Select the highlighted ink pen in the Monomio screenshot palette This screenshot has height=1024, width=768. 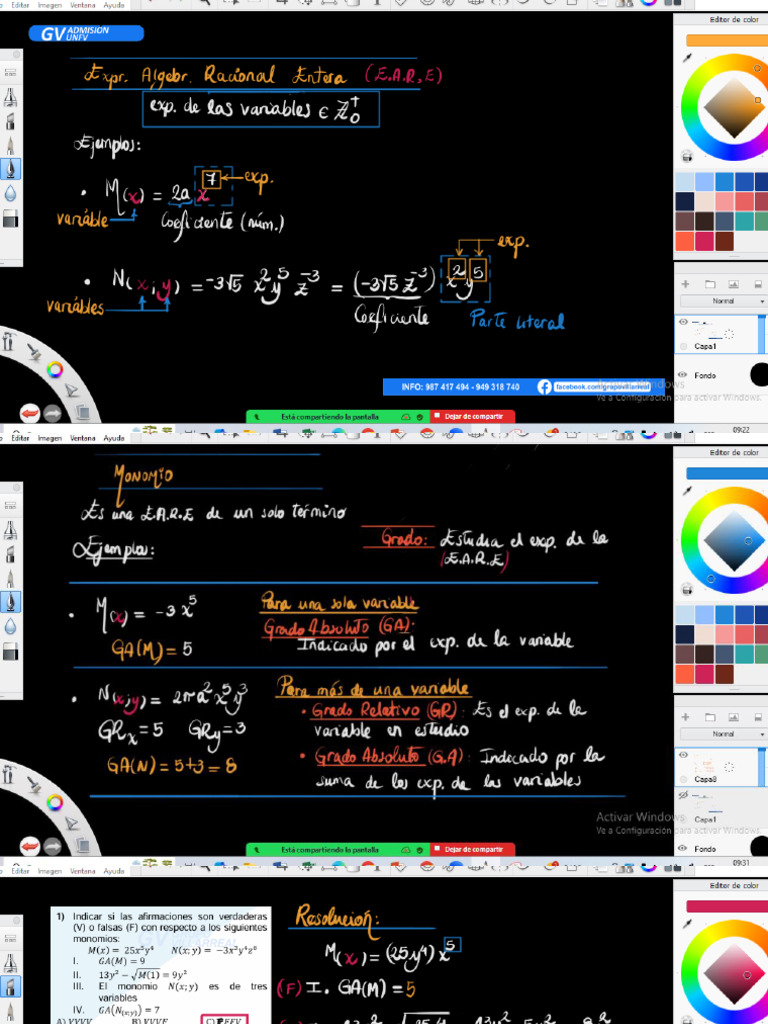10,602
